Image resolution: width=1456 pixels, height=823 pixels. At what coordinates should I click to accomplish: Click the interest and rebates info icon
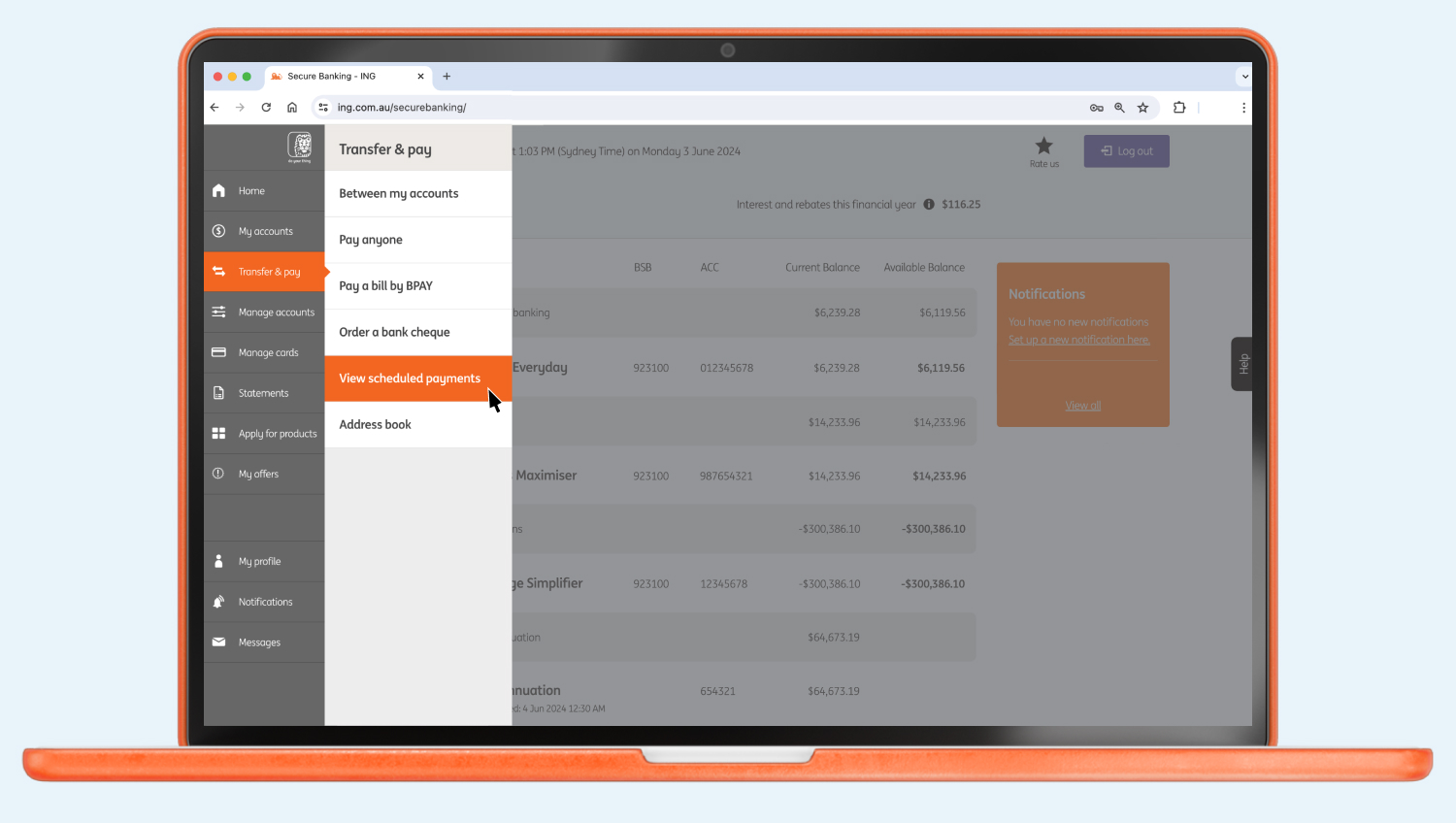click(929, 204)
